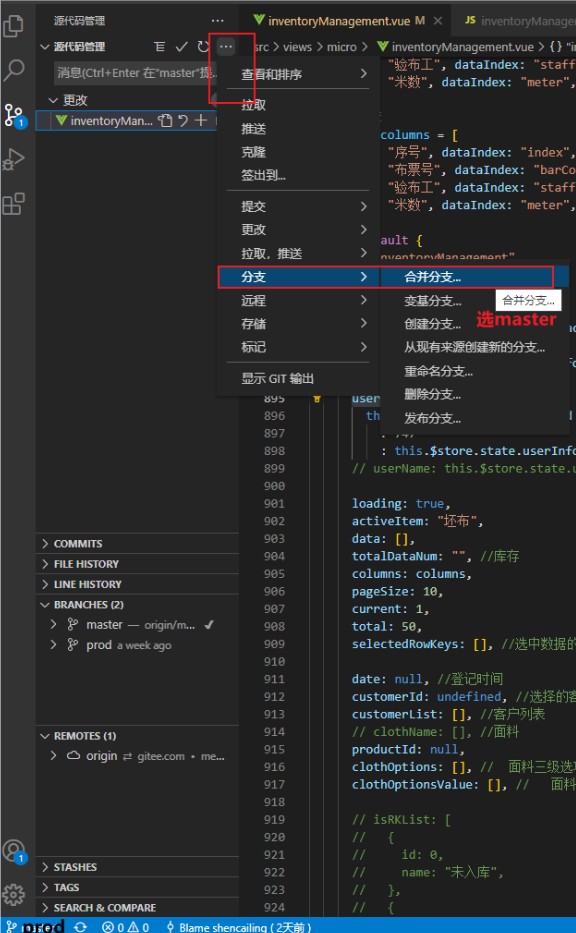Image resolution: width=576 pixels, height=933 pixels.
Task: Expand the COMMITS section
Action: 137,543
